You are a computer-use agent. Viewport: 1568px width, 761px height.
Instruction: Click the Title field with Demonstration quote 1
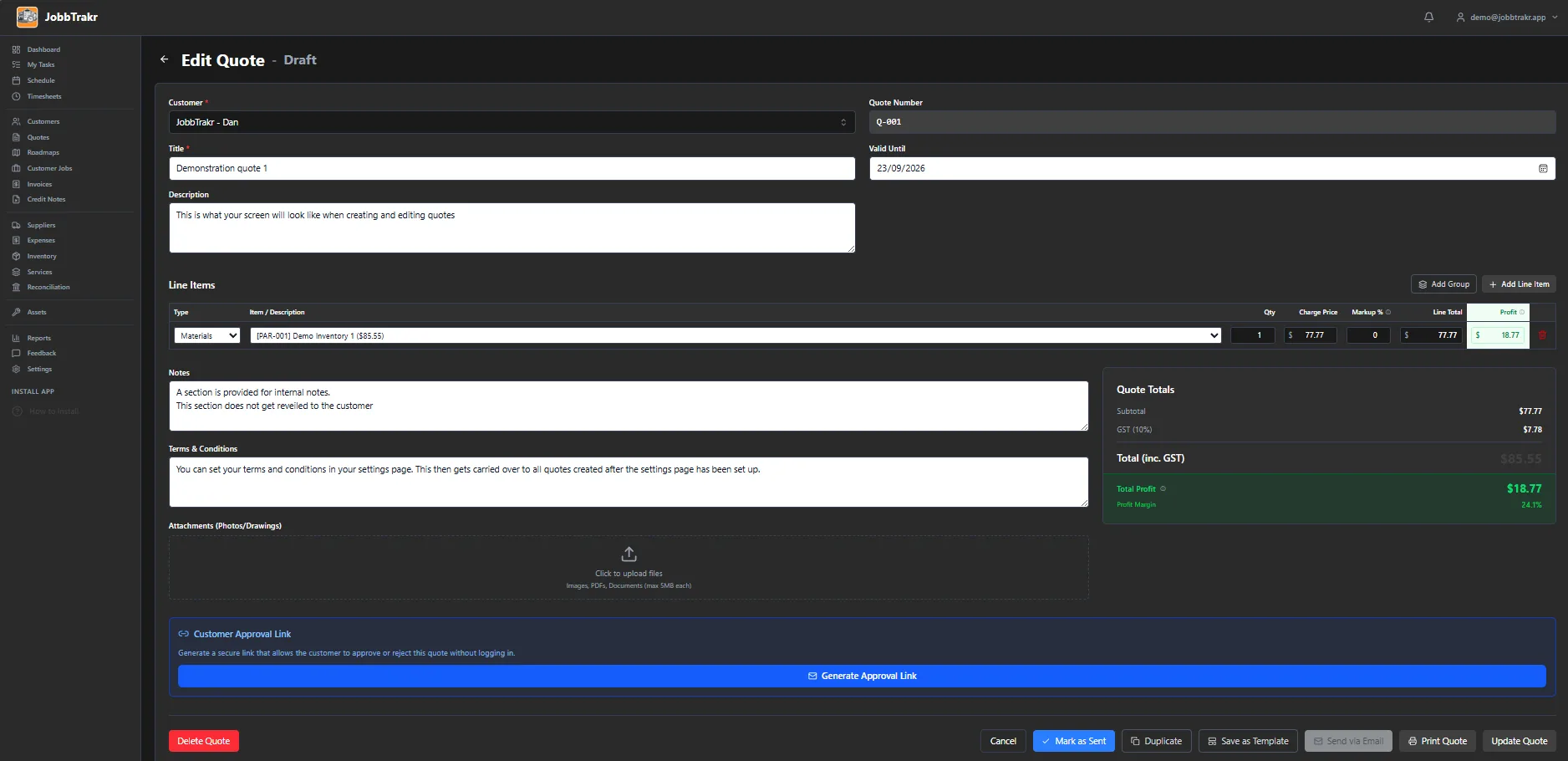[x=512, y=168]
